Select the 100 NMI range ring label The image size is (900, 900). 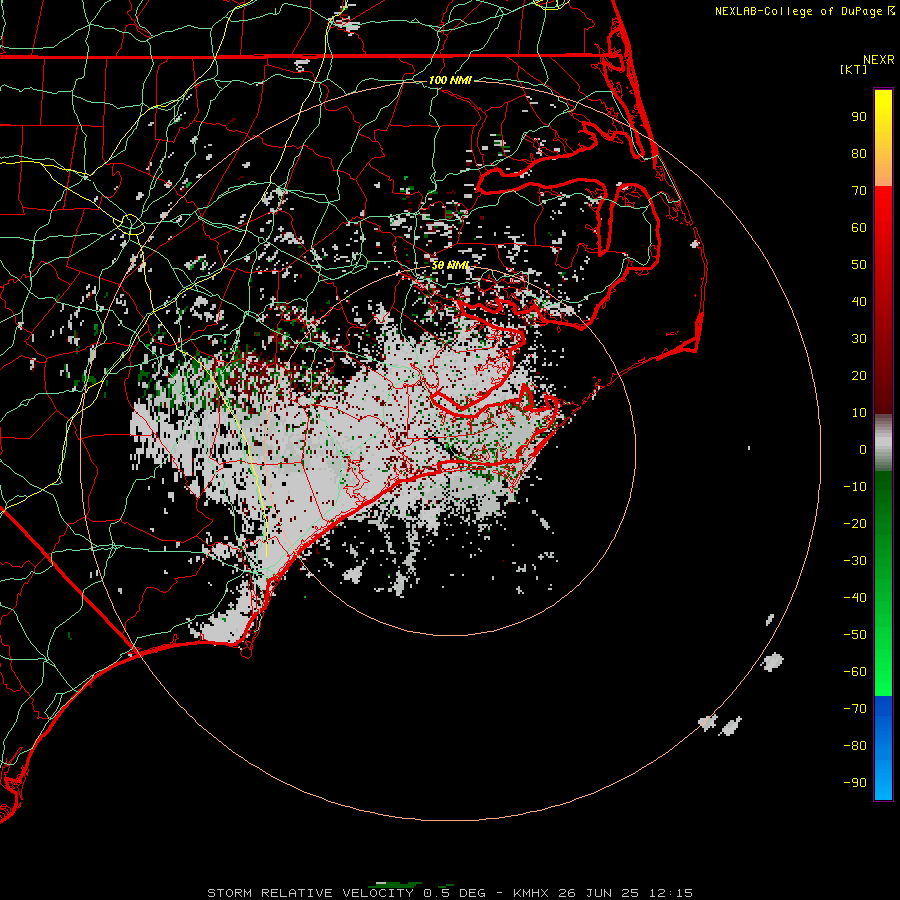point(450,80)
